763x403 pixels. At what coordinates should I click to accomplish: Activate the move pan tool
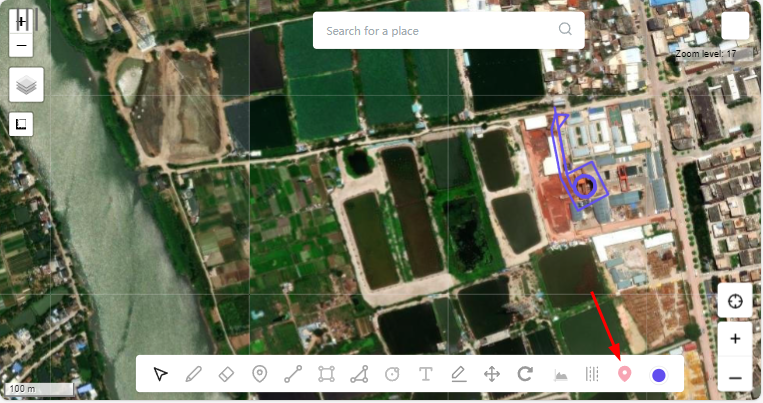click(x=491, y=374)
